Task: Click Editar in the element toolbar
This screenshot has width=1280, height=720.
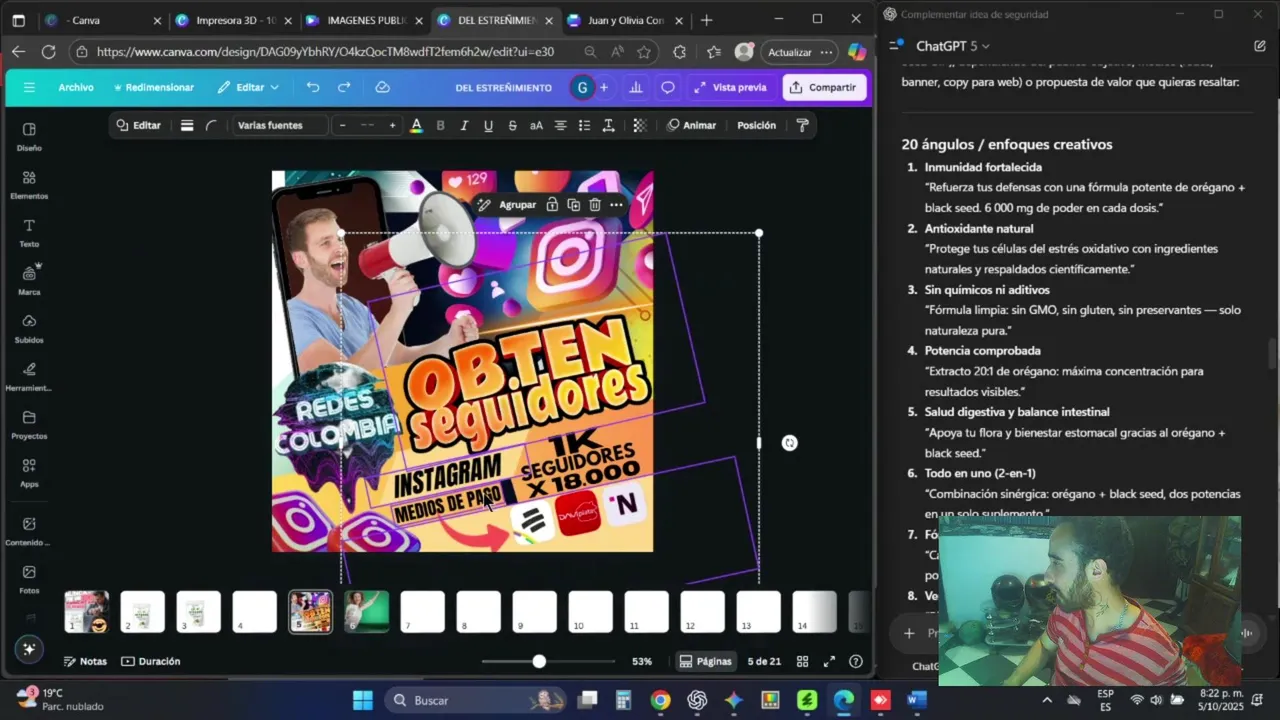Action: [x=138, y=126]
